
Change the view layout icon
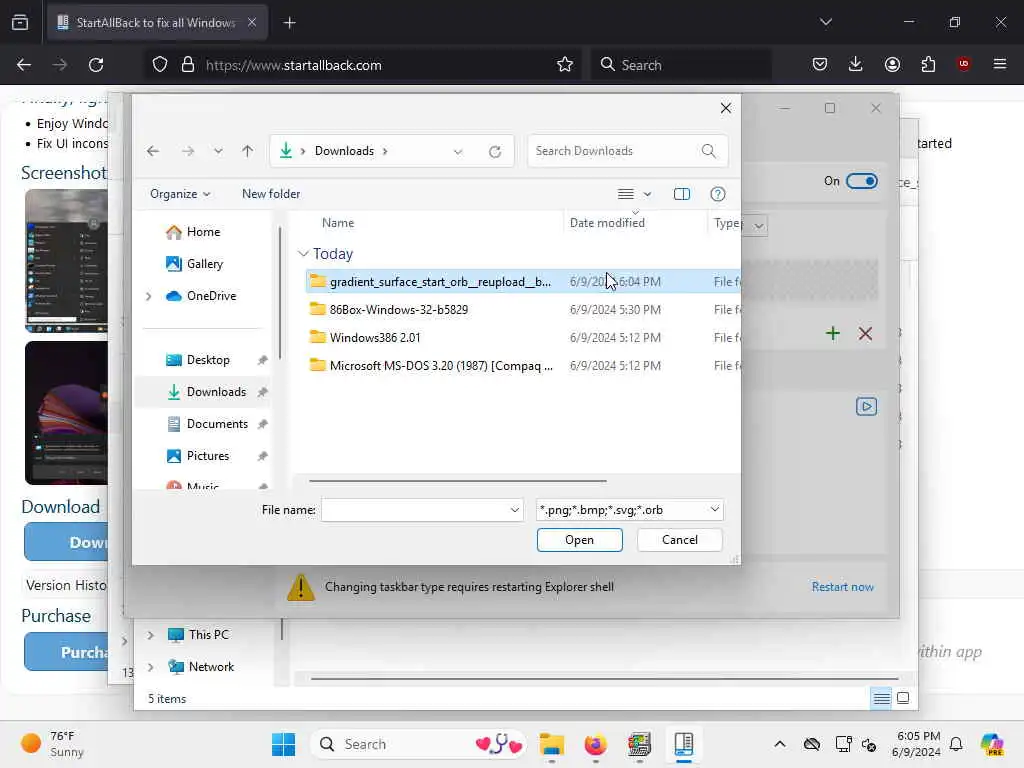(626, 194)
